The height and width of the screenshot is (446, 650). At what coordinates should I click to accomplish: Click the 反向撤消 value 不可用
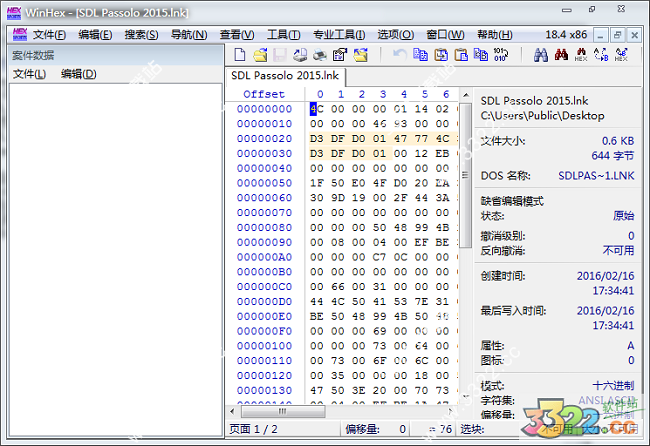(x=618, y=251)
